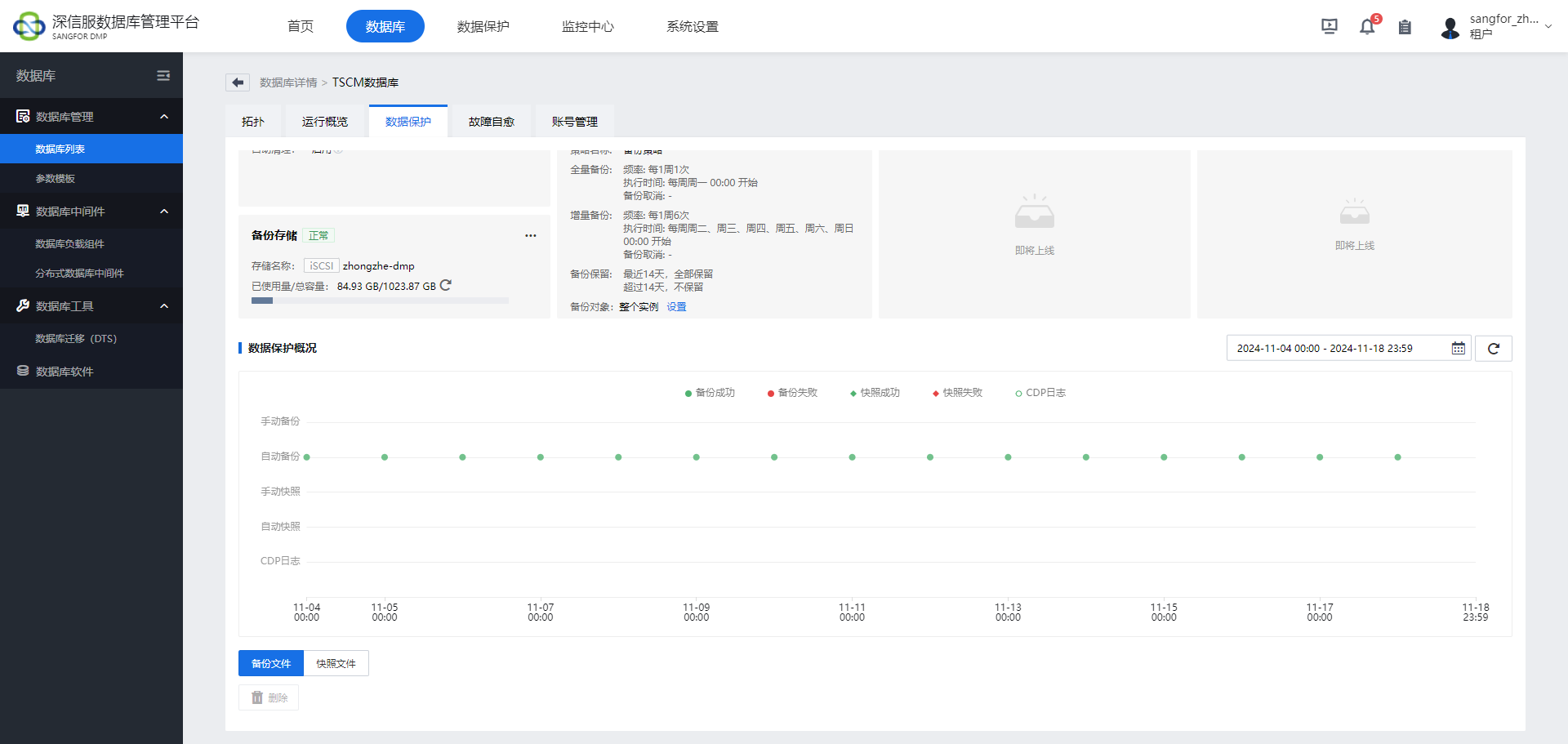
Task: Collapse the sidebar with the panel icon
Action: click(163, 75)
